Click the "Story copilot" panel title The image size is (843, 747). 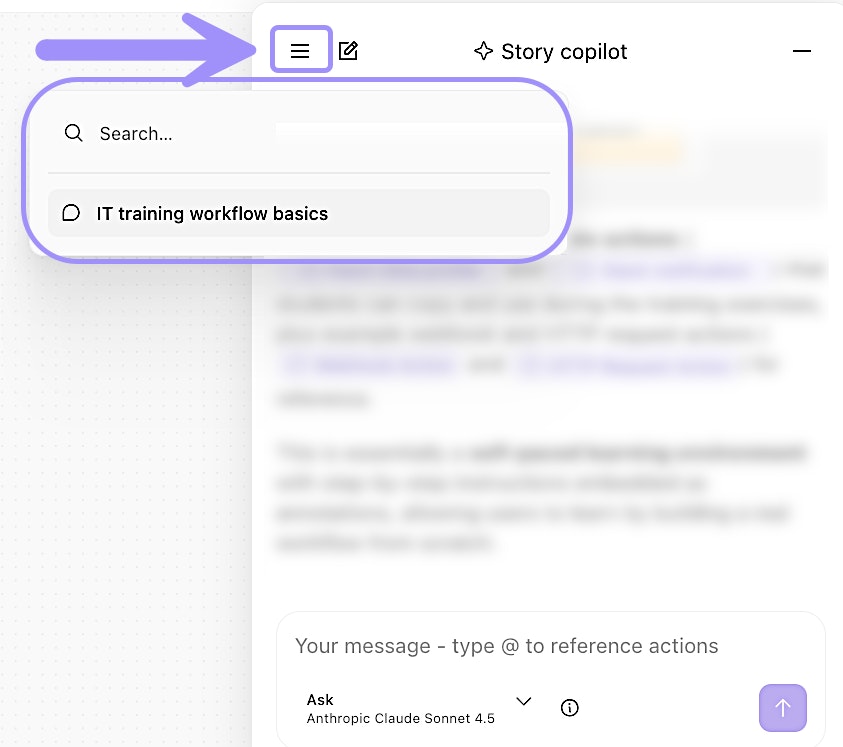(x=564, y=52)
